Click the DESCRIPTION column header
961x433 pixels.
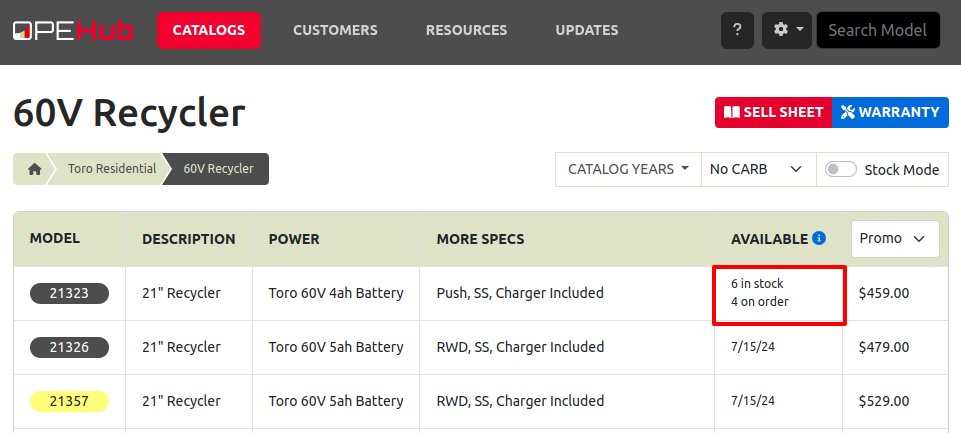[x=189, y=239]
